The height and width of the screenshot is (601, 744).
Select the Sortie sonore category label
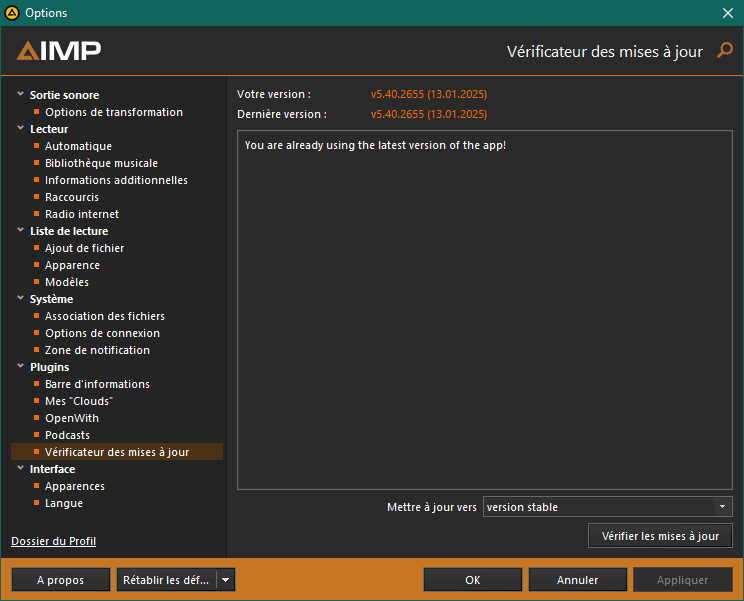65,95
